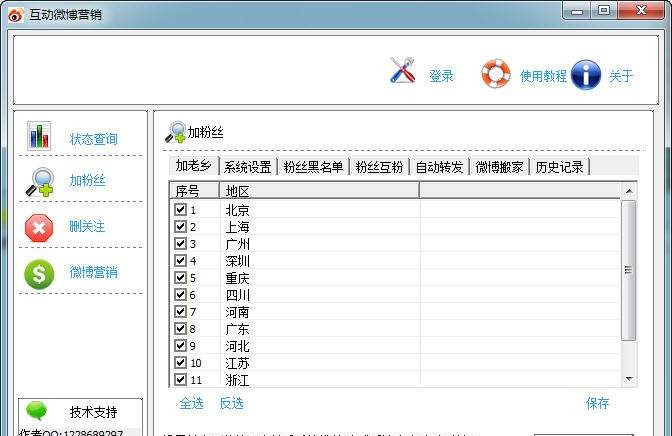Screen dimensions: 672x436
Task: Uncheck row 10 江苏 checkbox
Action: [x=180, y=363]
